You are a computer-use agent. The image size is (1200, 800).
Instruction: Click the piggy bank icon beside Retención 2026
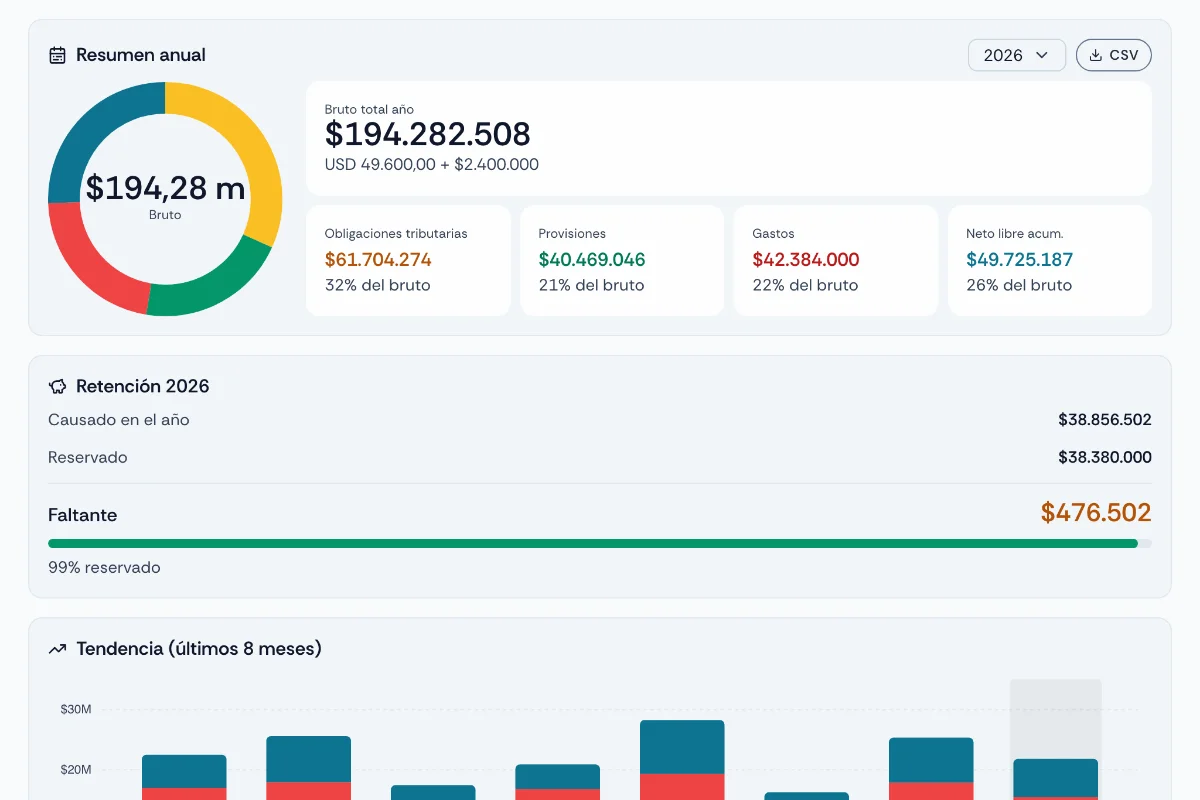(x=58, y=386)
